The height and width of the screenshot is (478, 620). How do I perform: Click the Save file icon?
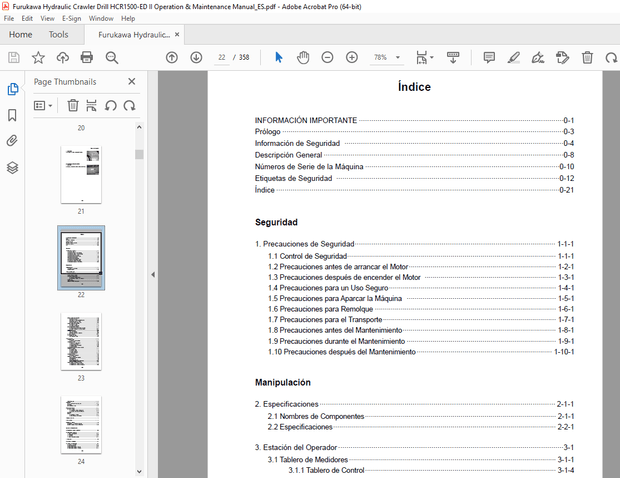tap(14, 58)
